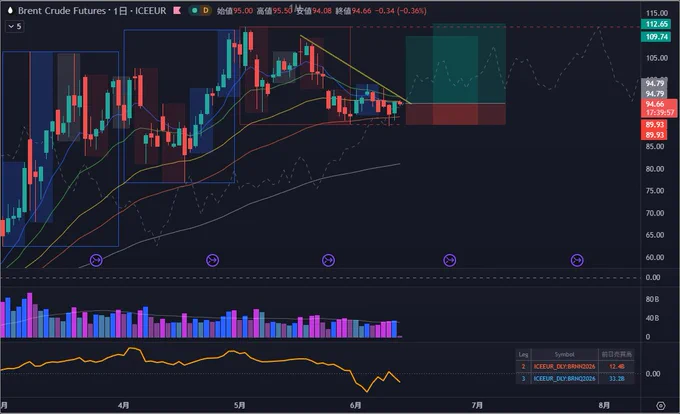Click the event marker icon just before 4月
680x414 pixels.
coord(96,260)
